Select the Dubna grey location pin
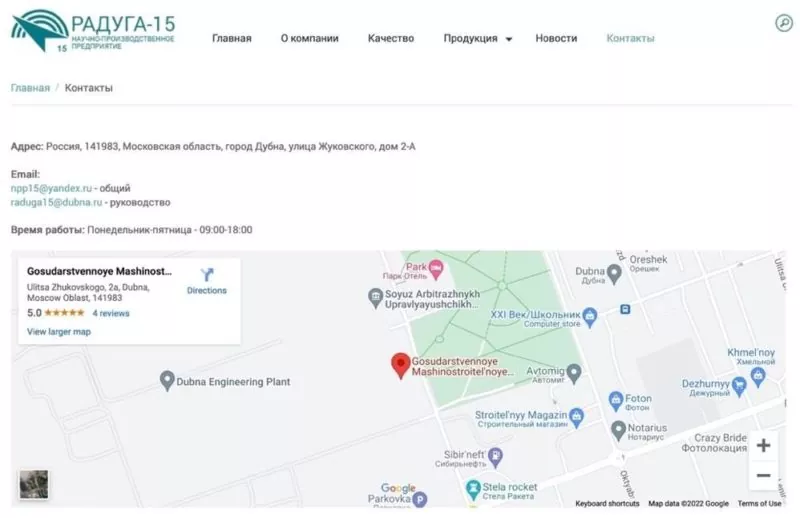 pyautogui.click(x=614, y=274)
